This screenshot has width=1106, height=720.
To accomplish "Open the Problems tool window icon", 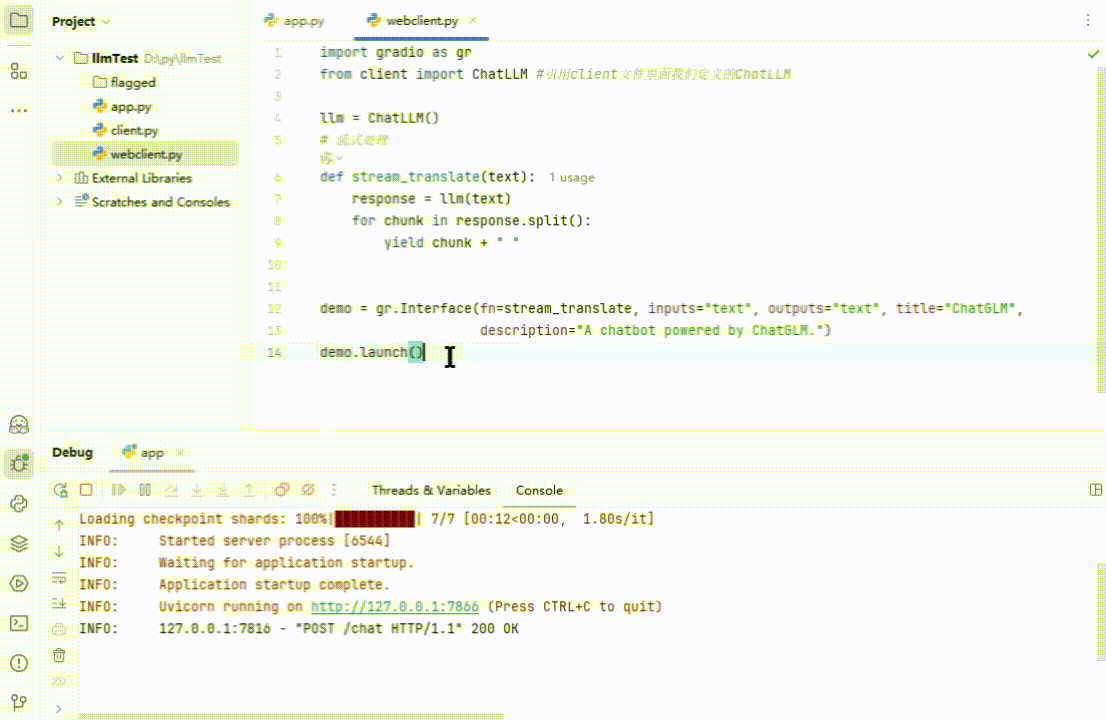I will [x=19, y=663].
